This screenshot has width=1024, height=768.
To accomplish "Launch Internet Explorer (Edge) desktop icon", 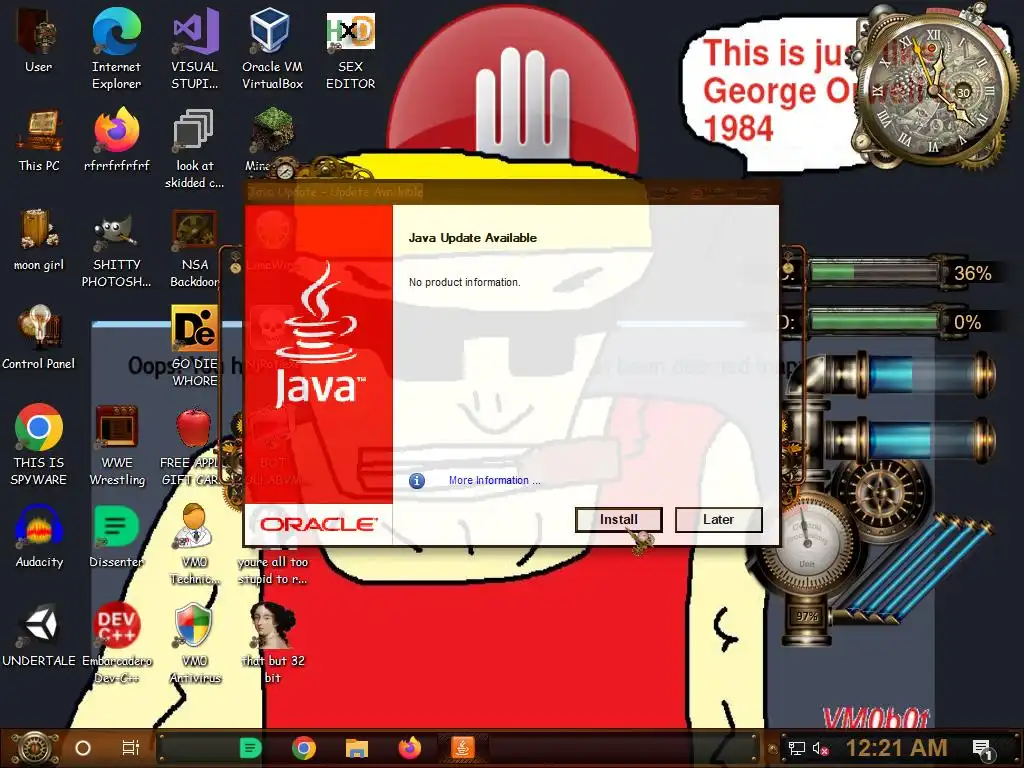I will coord(116,49).
